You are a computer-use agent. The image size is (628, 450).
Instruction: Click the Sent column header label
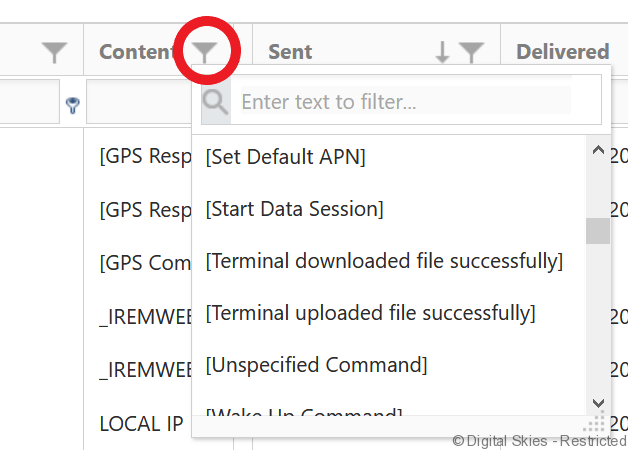coord(290,52)
